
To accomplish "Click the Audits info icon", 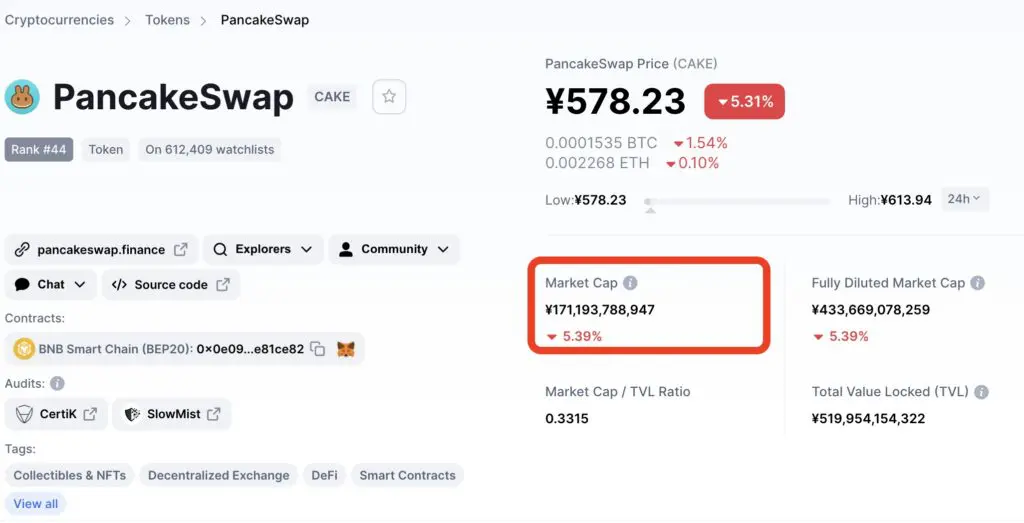I will (57, 383).
